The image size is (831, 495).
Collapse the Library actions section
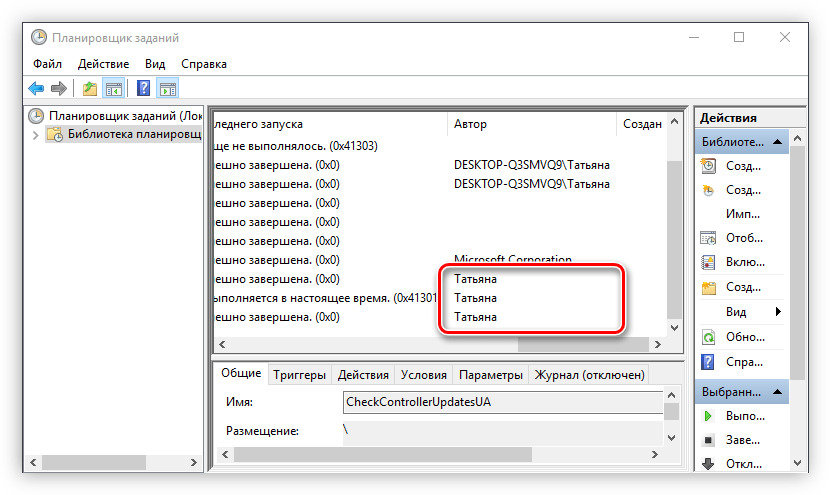pos(775,142)
